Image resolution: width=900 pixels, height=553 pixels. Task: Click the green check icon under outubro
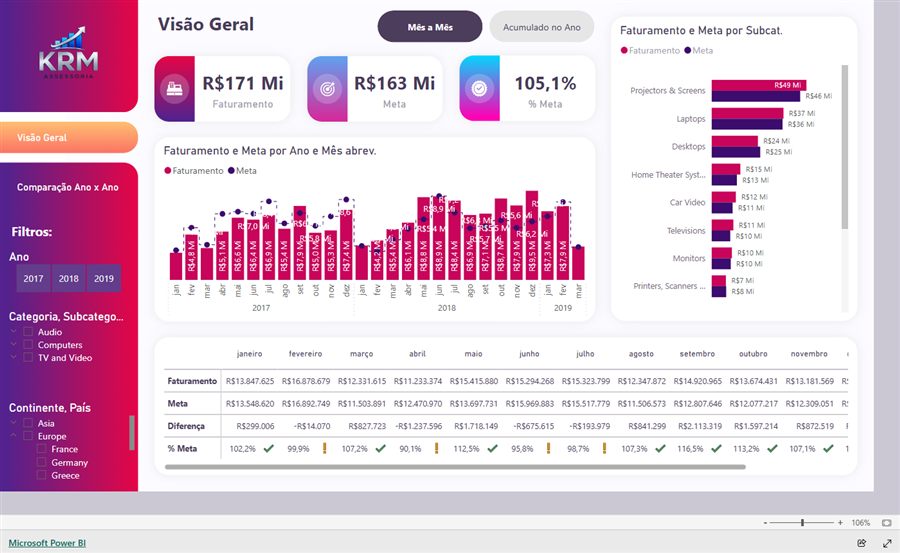click(772, 448)
